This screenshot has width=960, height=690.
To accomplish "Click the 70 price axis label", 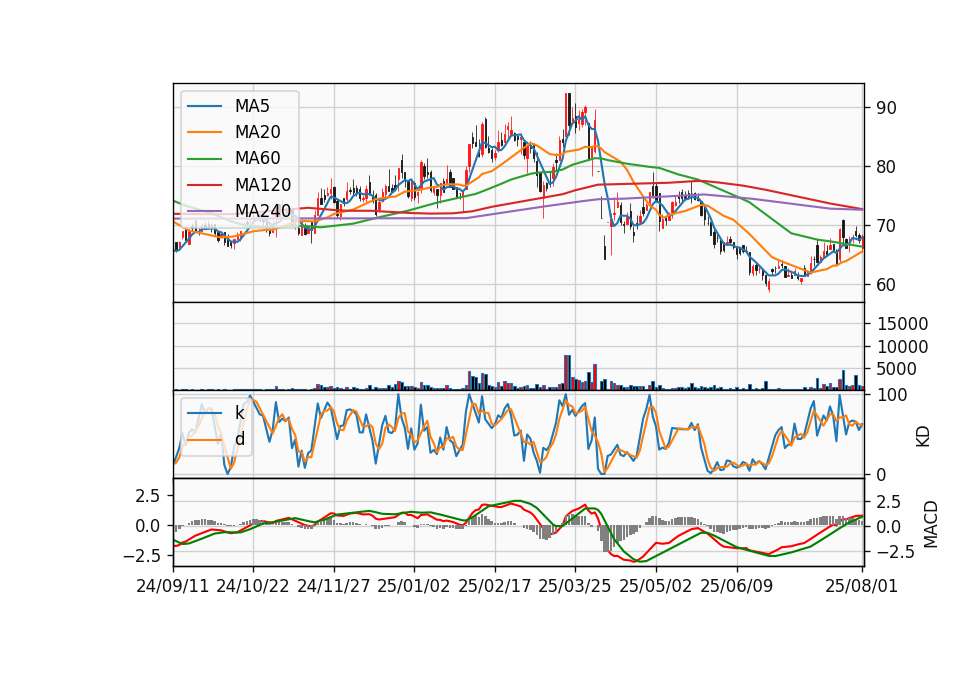I will point(887,226).
